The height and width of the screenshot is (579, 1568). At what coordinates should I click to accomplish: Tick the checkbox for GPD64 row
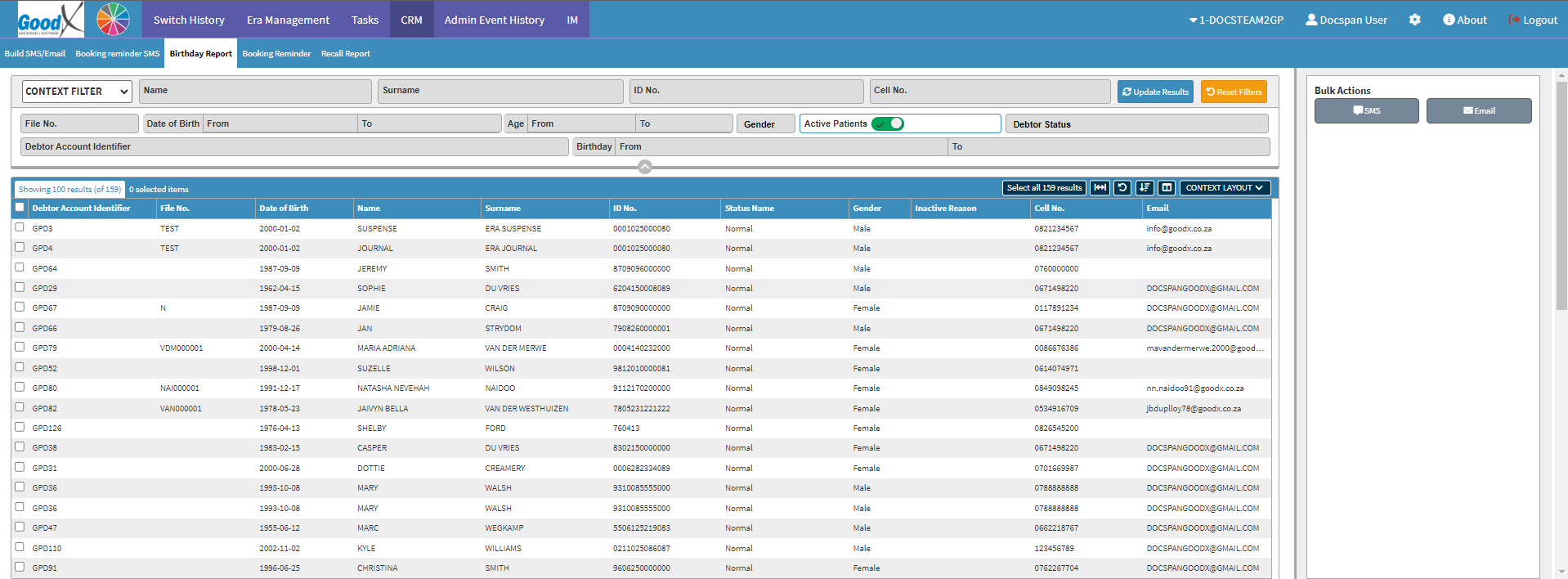[20, 267]
